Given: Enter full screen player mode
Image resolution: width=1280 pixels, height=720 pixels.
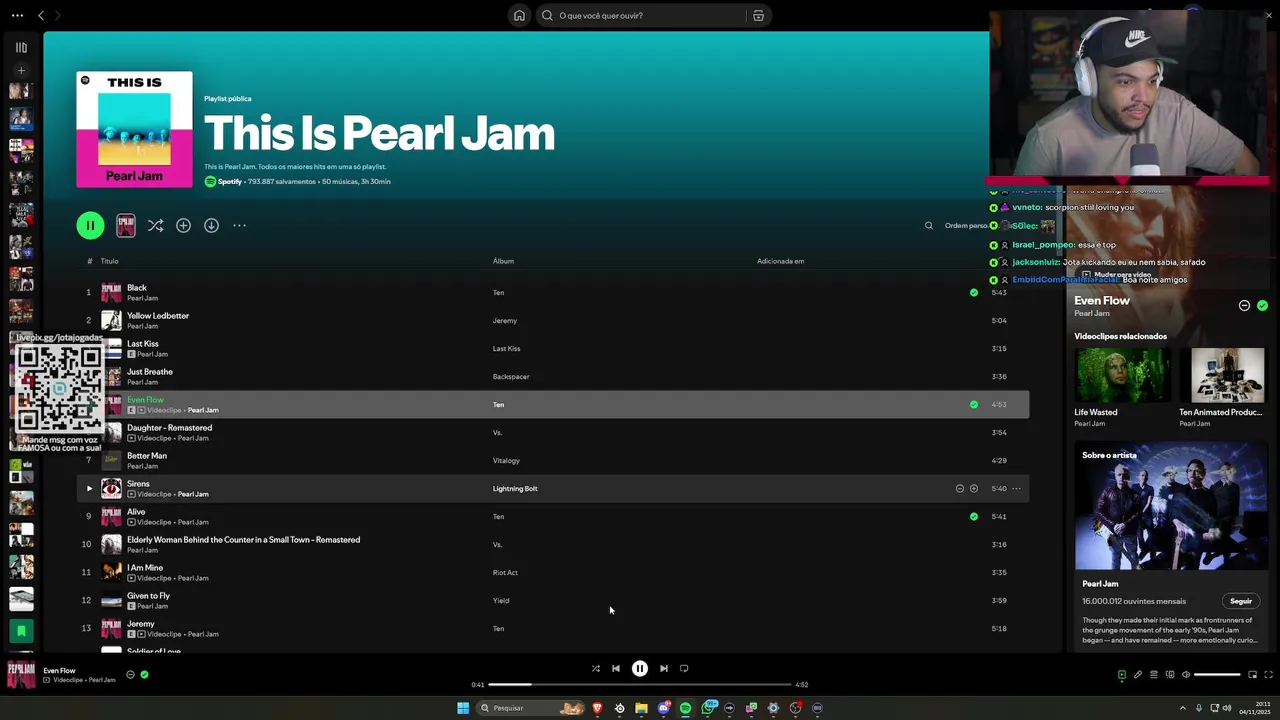Looking at the screenshot, I should [1269, 675].
